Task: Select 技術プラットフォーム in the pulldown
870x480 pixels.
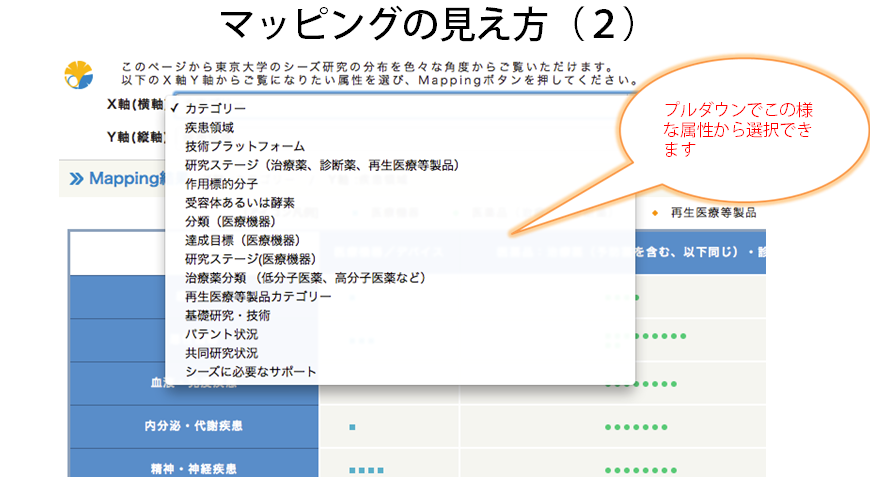Action: [x=245, y=146]
